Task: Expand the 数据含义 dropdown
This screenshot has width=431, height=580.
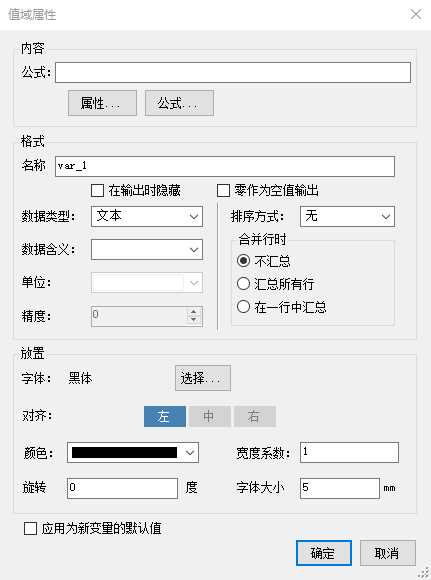Action: point(147,250)
